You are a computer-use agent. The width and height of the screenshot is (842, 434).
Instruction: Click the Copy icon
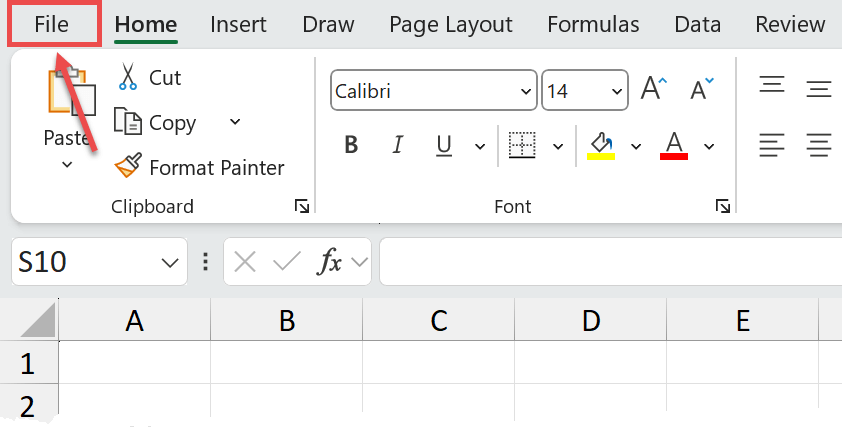coord(128,122)
